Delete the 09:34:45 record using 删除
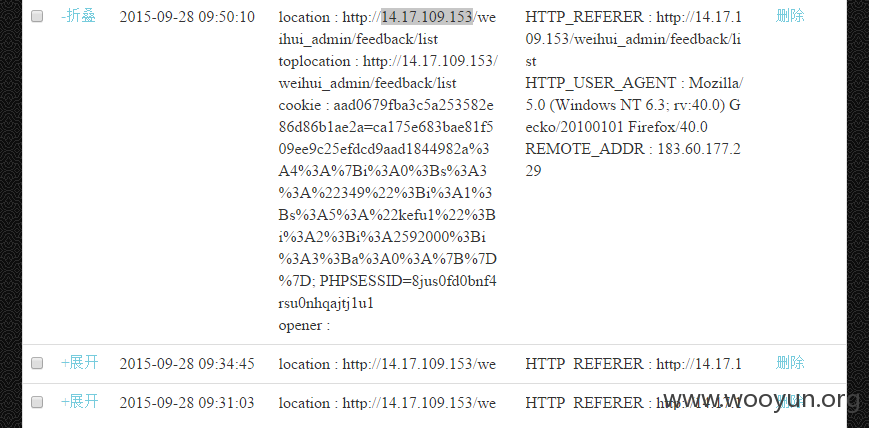Viewport: 869px width, 428px height. (x=790, y=363)
